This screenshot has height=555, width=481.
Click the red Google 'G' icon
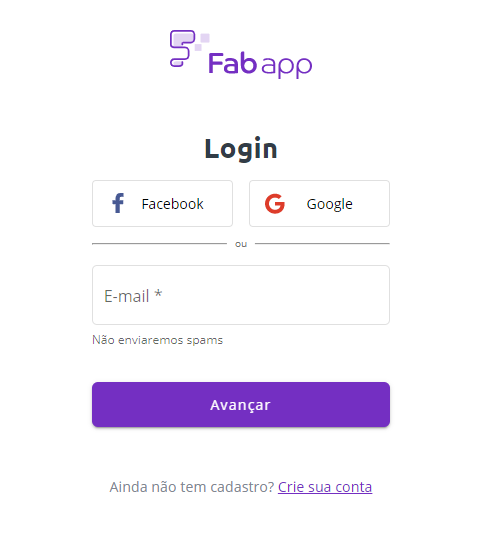coord(275,204)
